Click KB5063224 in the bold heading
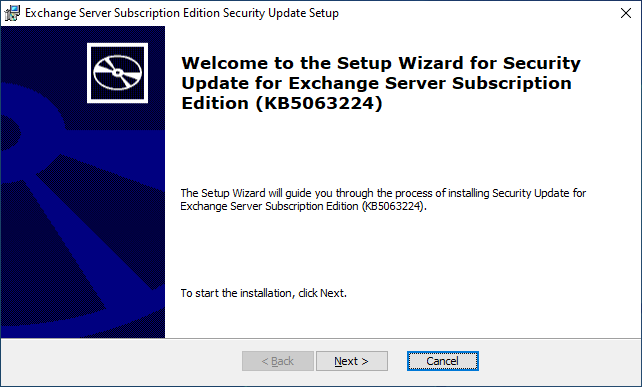Viewport: 642px width, 387px height. 319,103
